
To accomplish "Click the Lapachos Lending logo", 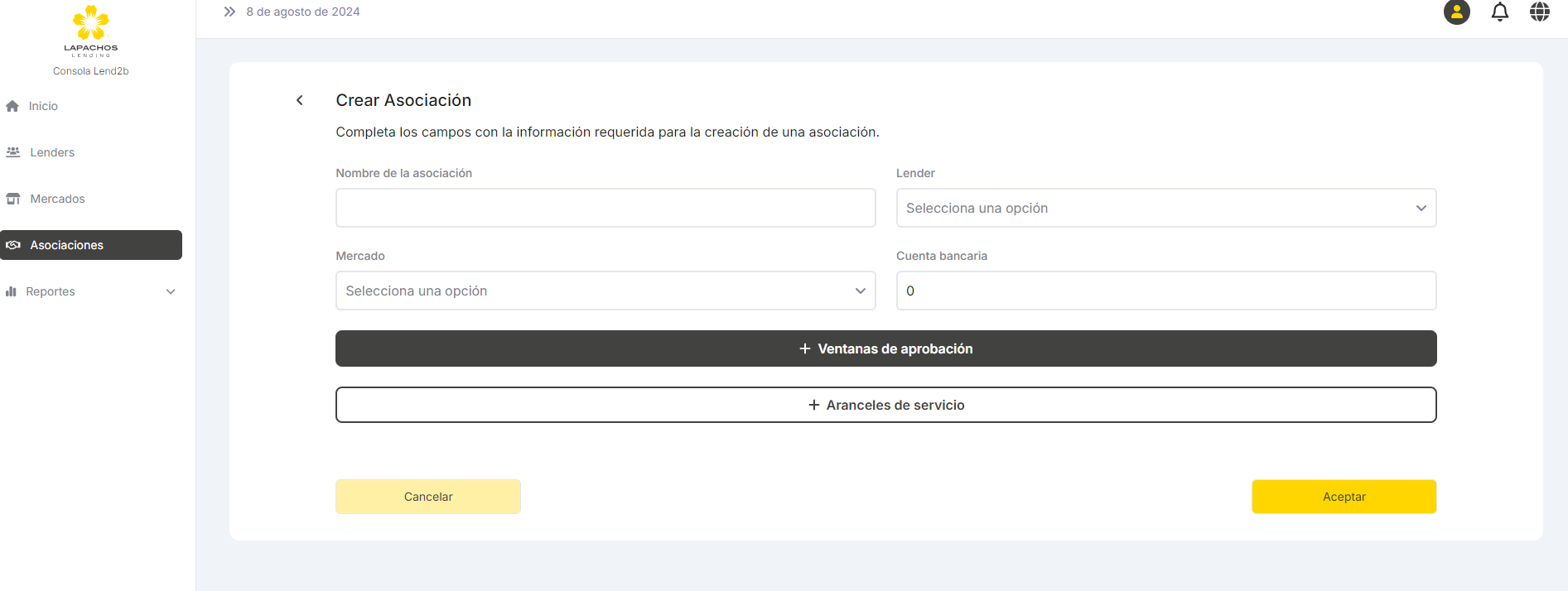I will (x=91, y=31).
